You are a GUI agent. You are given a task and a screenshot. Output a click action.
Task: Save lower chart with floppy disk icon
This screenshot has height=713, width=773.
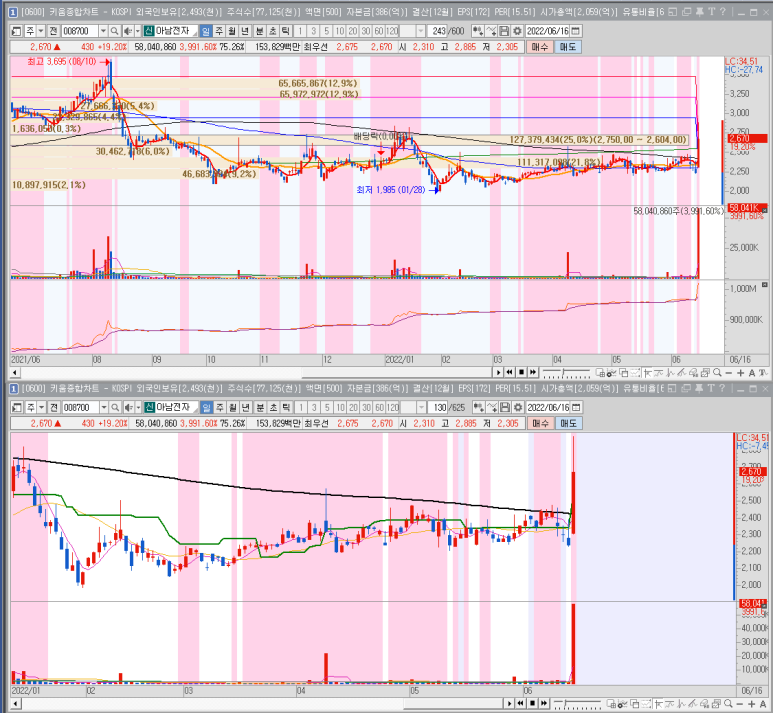[504, 407]
